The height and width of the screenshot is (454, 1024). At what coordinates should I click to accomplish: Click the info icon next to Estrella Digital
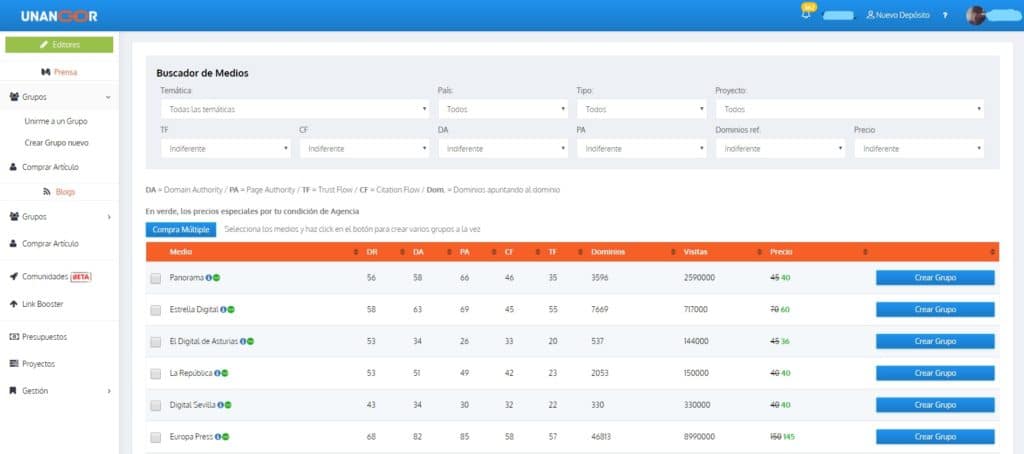pyautogui.click(x=223, y=310)
